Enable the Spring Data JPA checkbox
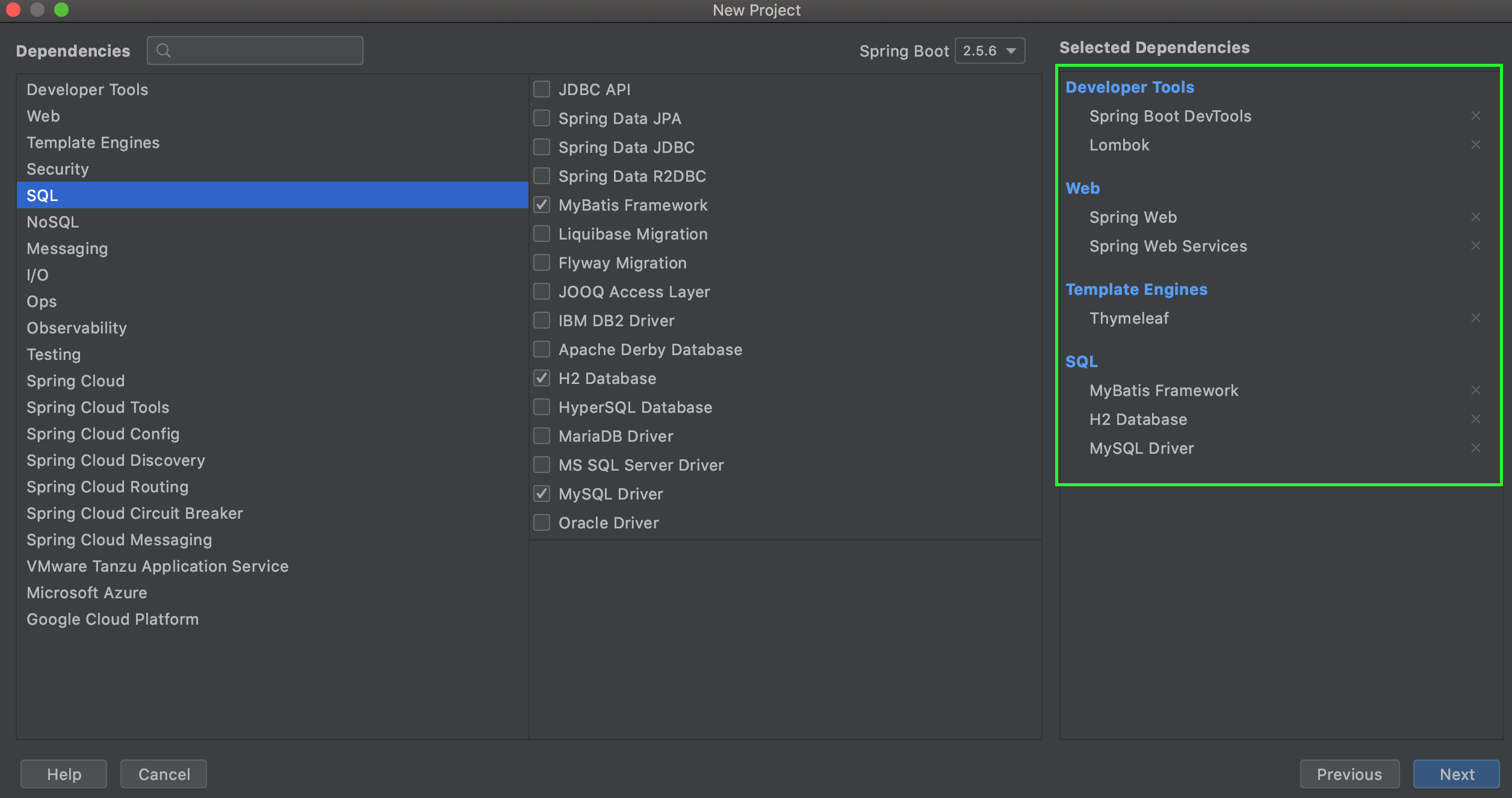 542,118
